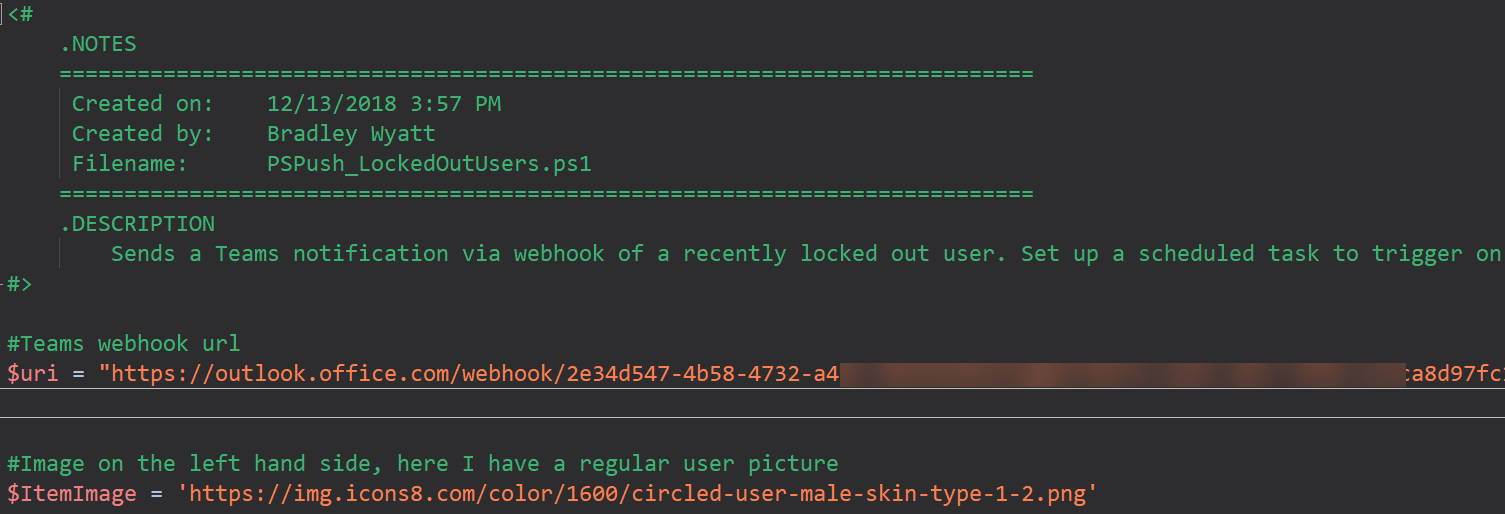Select the $uri variable
Image resolution: width=1505 pixels, height=514 pixels.
33,374
